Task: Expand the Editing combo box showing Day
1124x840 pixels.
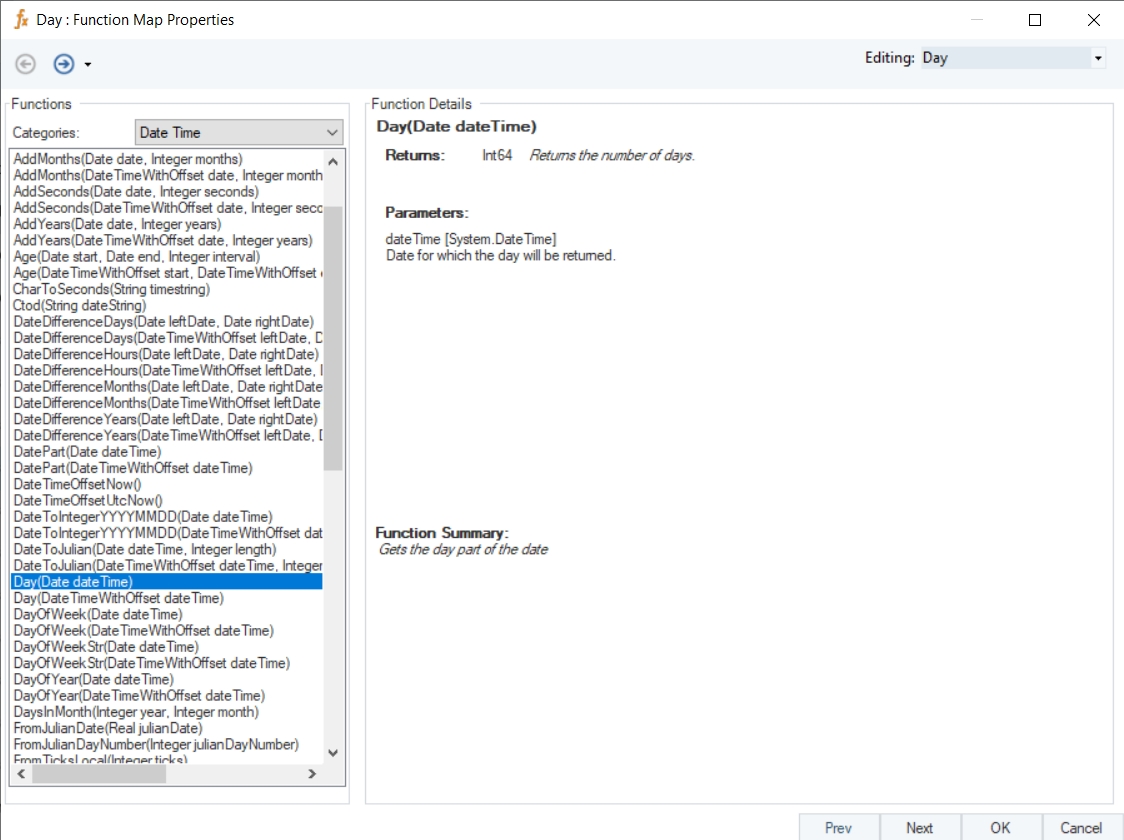Action: 1098,58
